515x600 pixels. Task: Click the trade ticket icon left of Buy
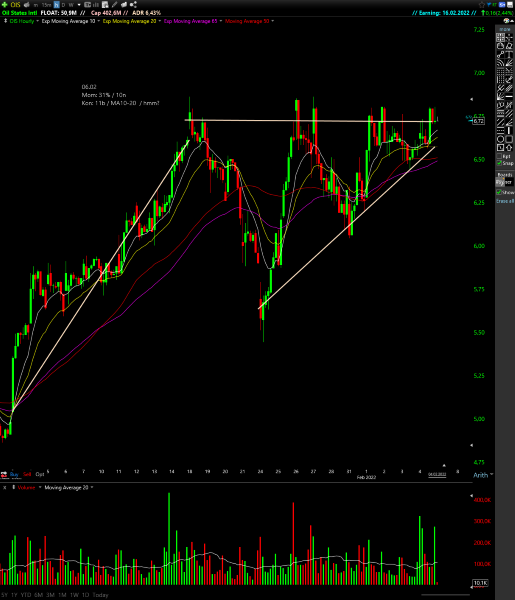4,474
